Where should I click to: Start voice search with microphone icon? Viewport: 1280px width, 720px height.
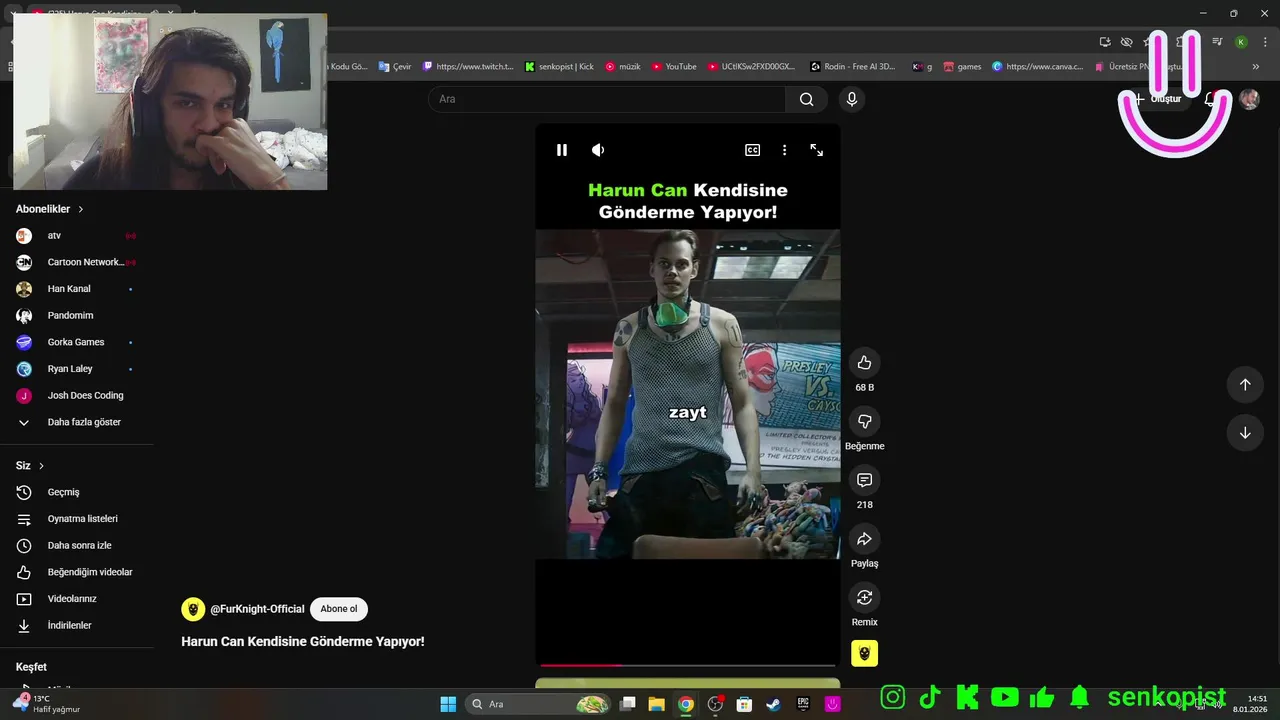[852, 99]
